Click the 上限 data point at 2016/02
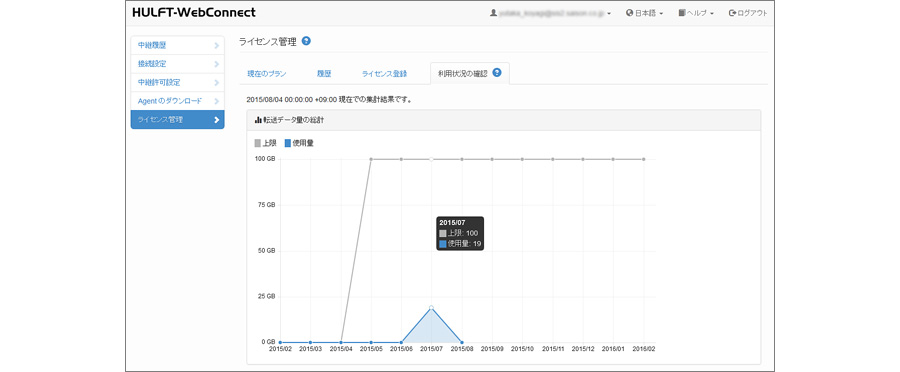Screen dimensions: 900x372 643,159
